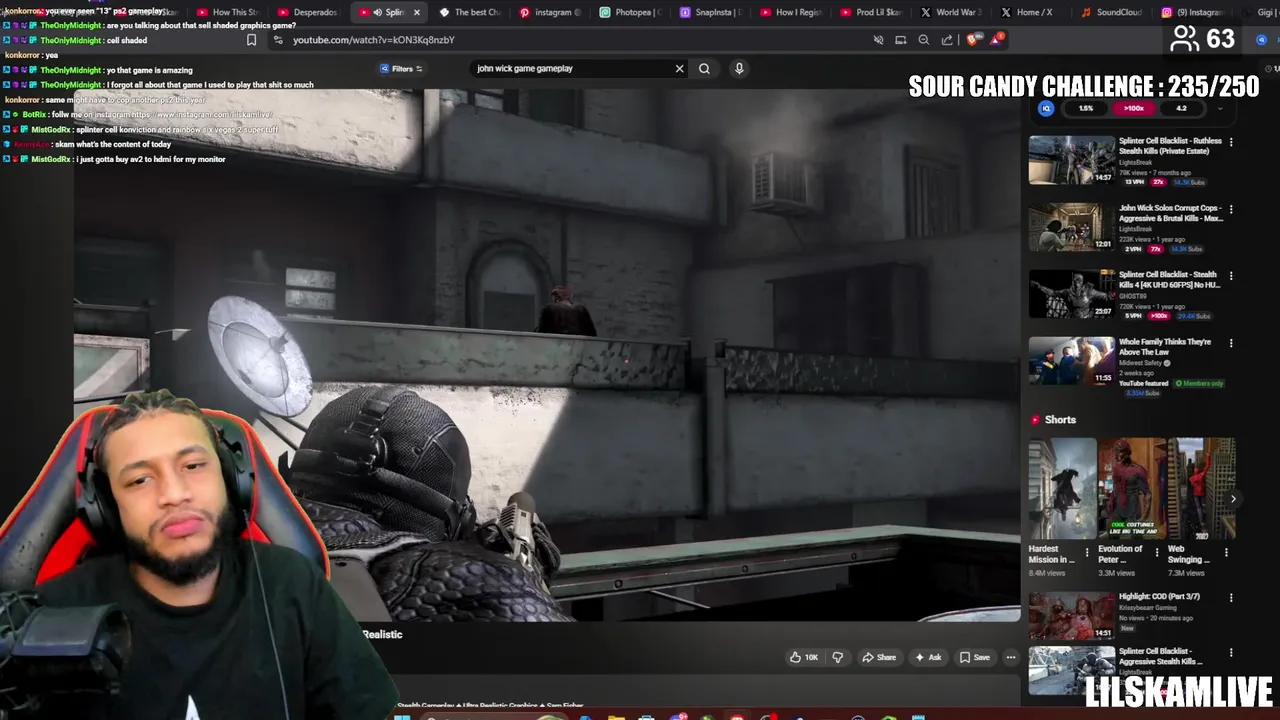Like the video with thumbs up 10K
Image resolution: width=1280 pixels, height=720 pixels.
point(804,657)
